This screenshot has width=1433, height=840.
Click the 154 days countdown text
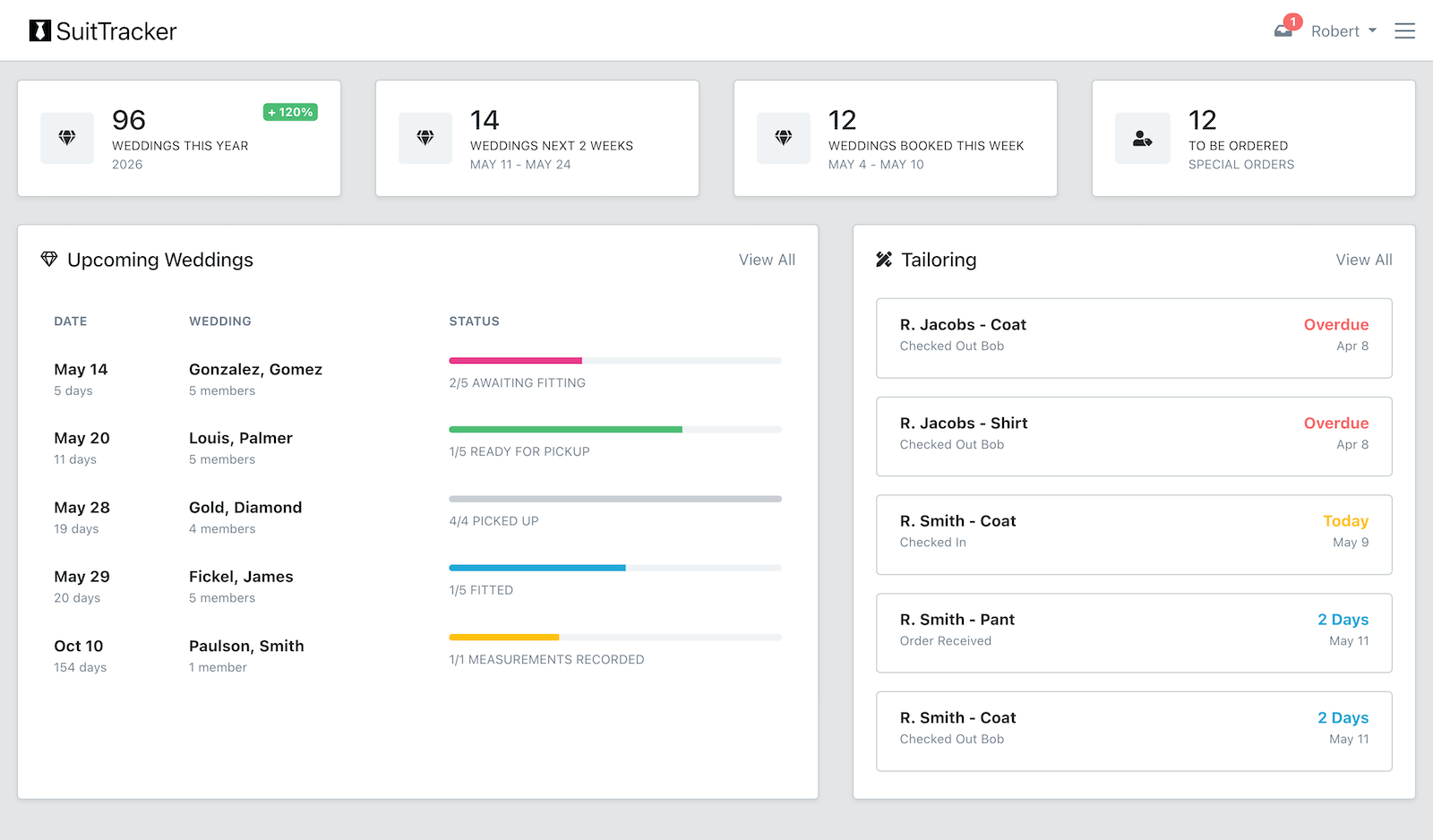tap(81, 667)
